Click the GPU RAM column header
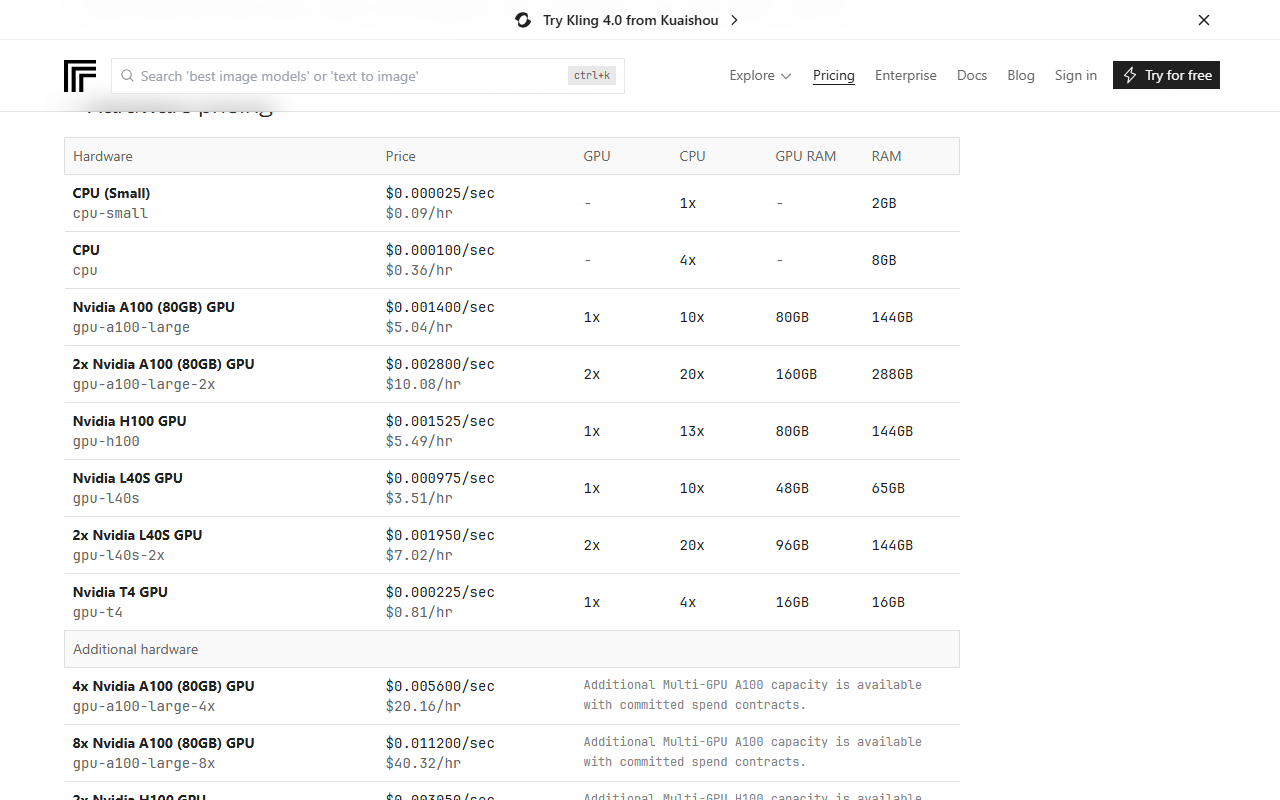The height and width of the screenshot is (800, 1280). (x=806, y=156)
